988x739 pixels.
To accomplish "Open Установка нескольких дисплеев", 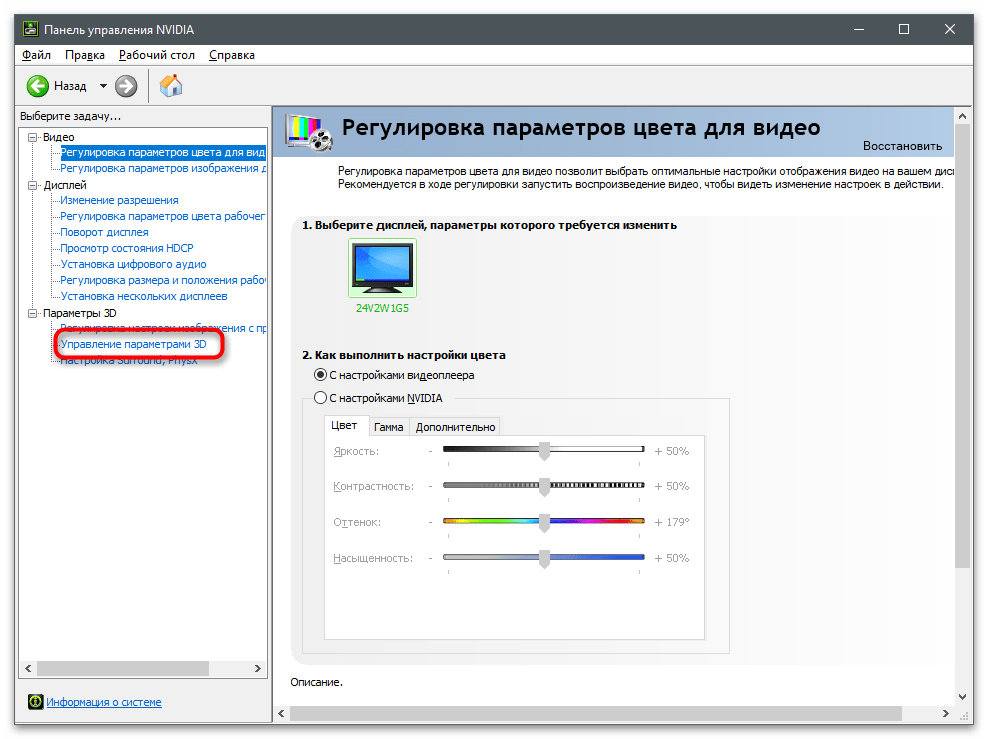I will (x=144, y=296).
